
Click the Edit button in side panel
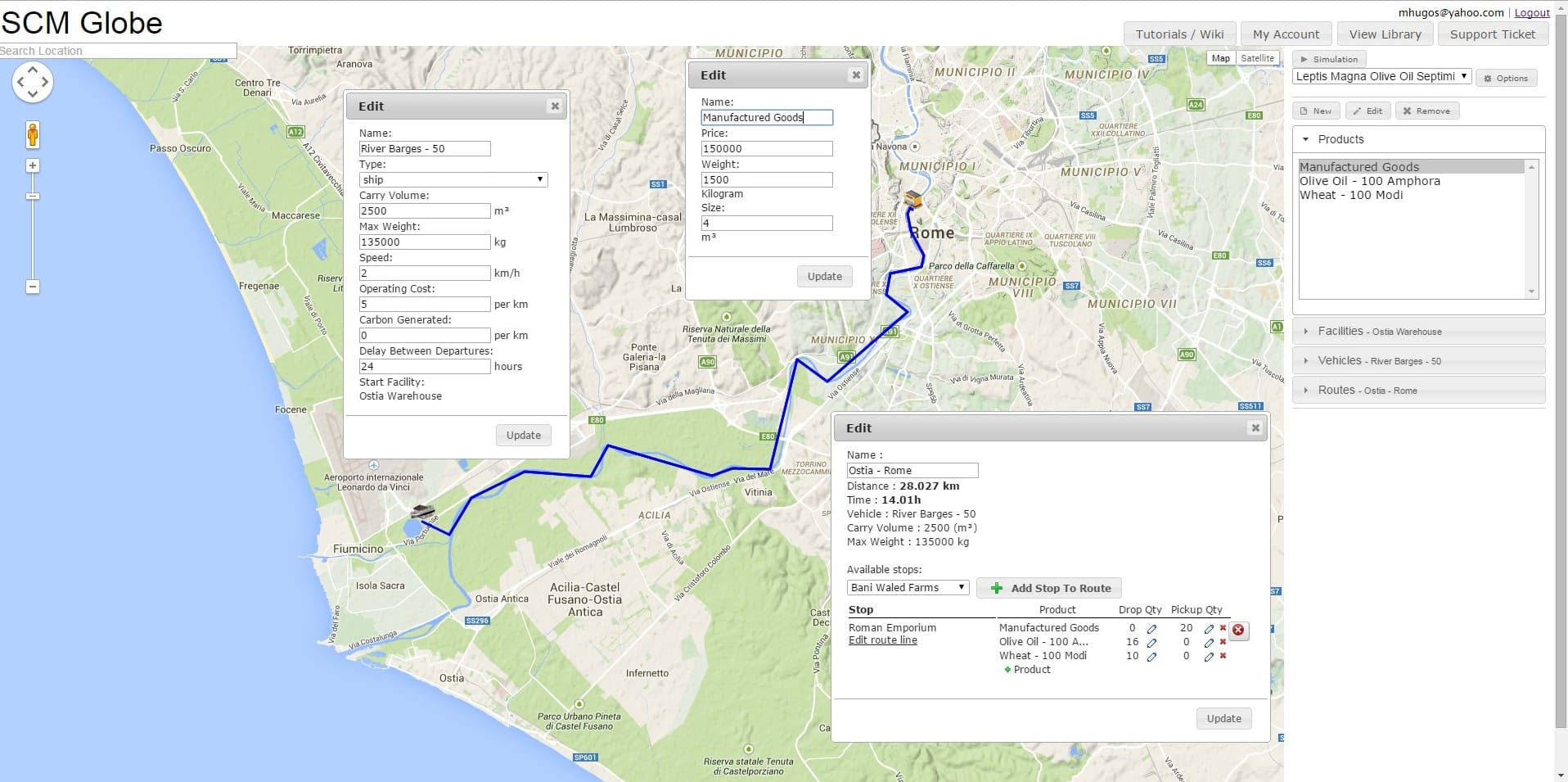pyautogui.click(x=1367, y=111)
